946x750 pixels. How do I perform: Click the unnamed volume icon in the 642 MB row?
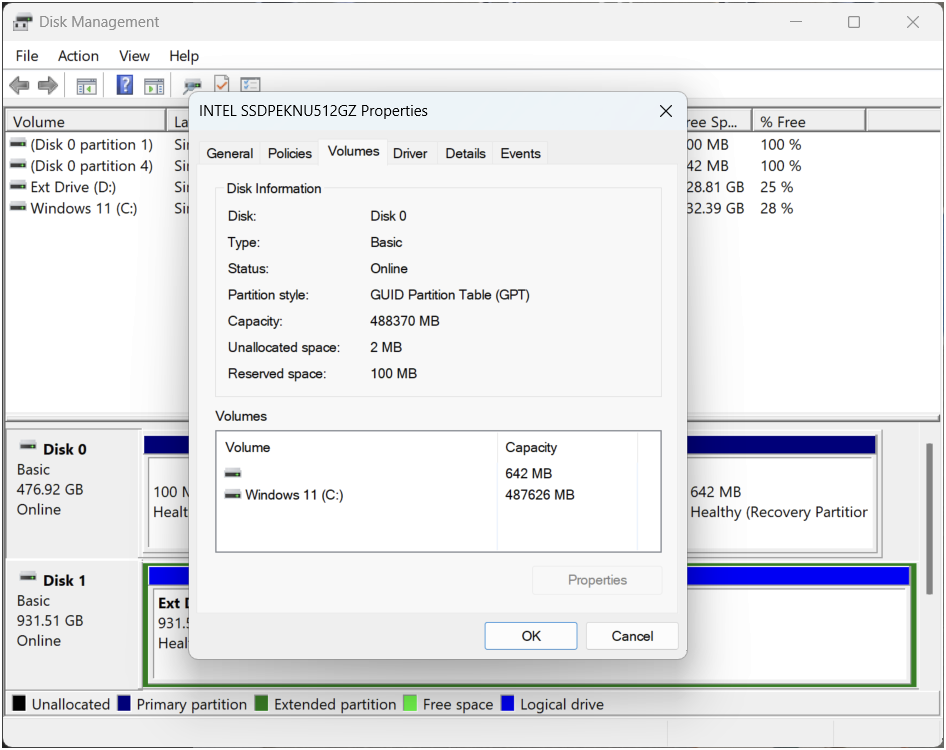233,473
